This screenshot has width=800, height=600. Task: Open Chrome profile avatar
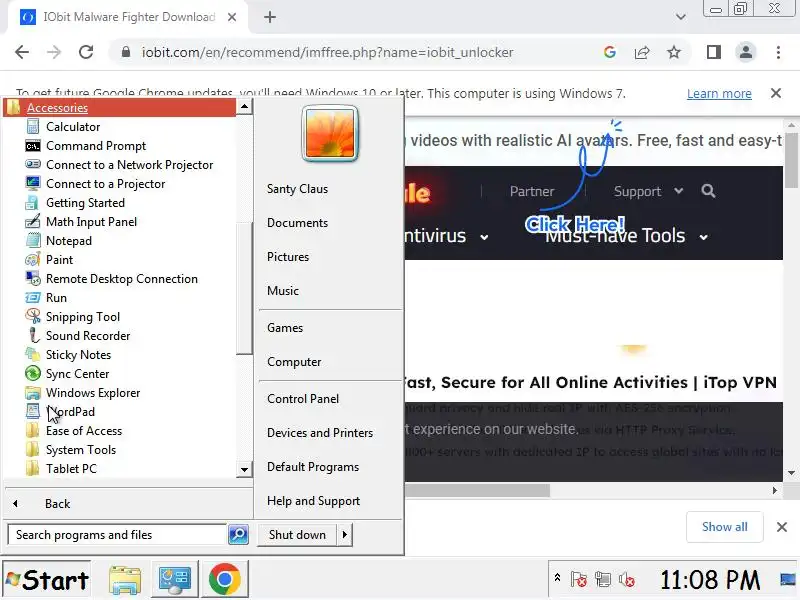click(745, 52)
